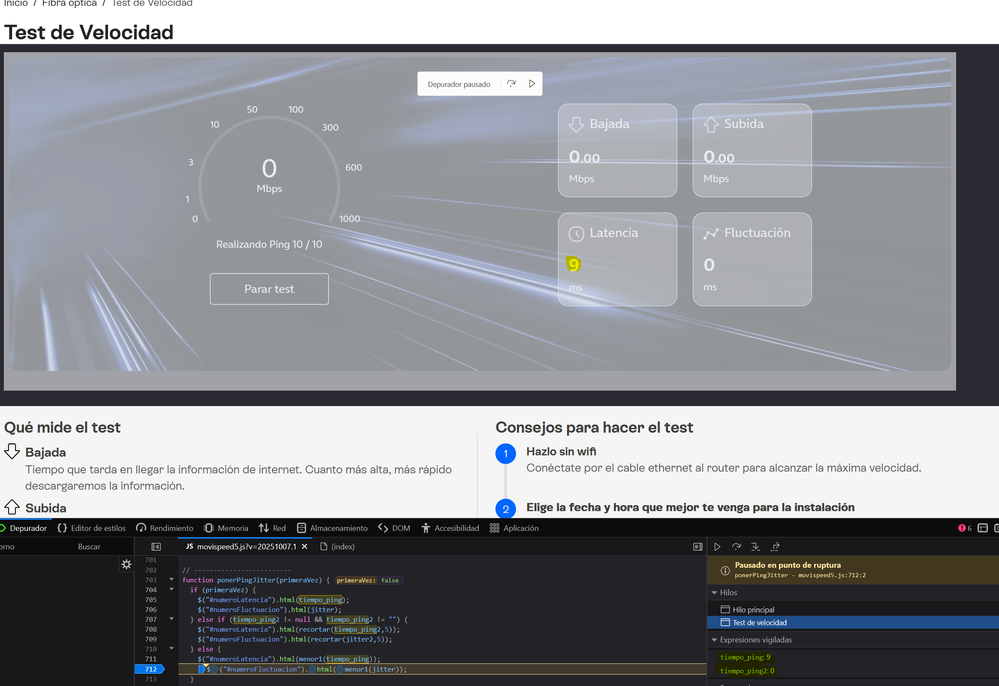The height and width of the screenshot is (686, 999).
Task: Collapse the Hilos section
Action: coord(715,593)
